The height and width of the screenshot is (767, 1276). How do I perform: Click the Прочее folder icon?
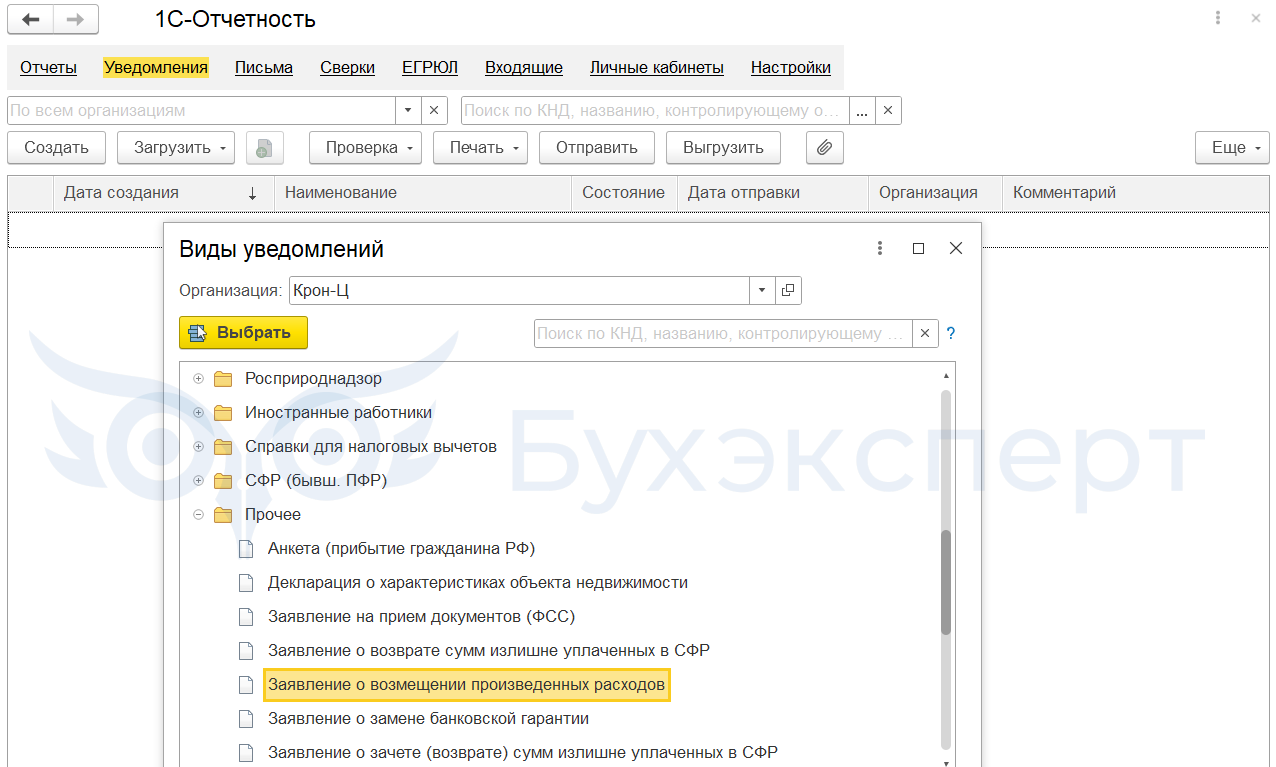tap(223, 515)
